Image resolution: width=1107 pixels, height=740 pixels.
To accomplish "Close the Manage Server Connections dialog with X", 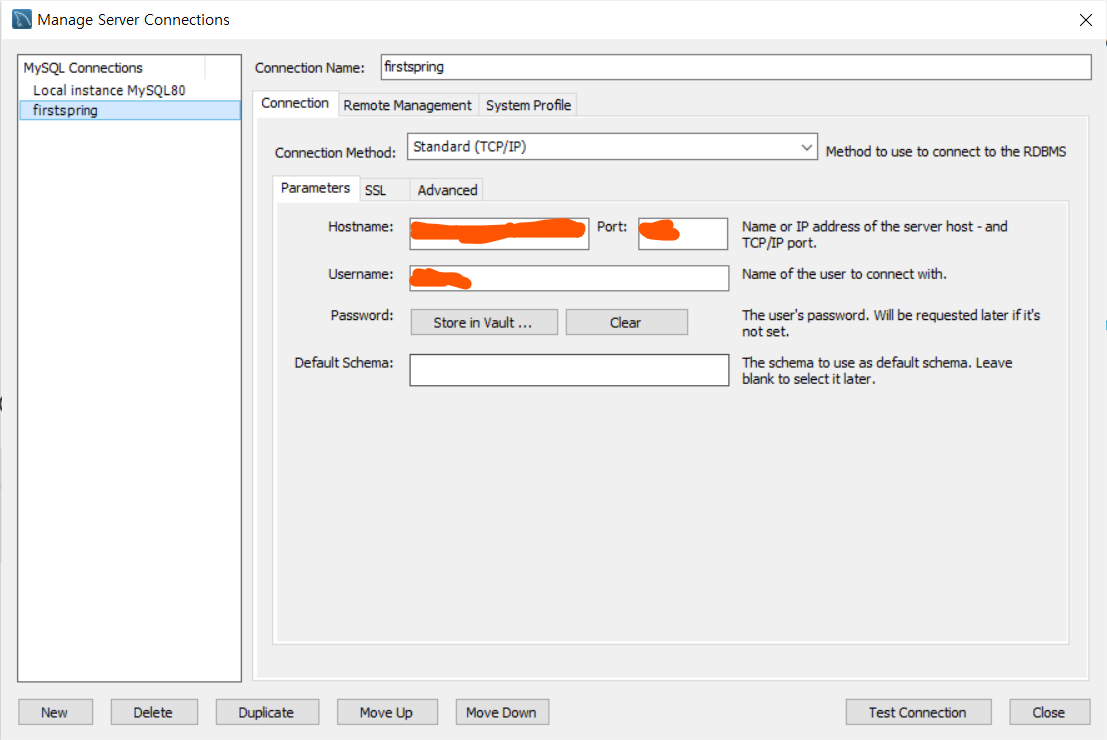I will [x=1086, y=20].
